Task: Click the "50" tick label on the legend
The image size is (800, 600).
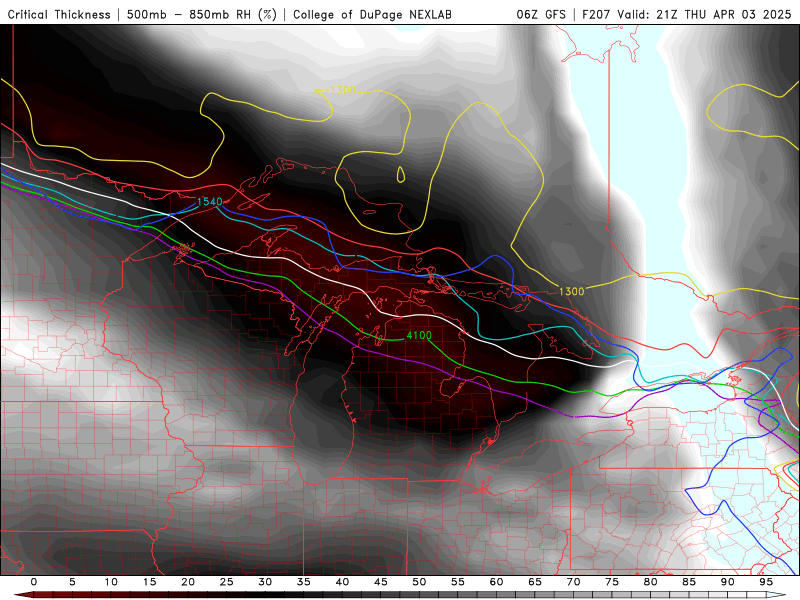Action: pyautogui.click(x=419, y=582)
